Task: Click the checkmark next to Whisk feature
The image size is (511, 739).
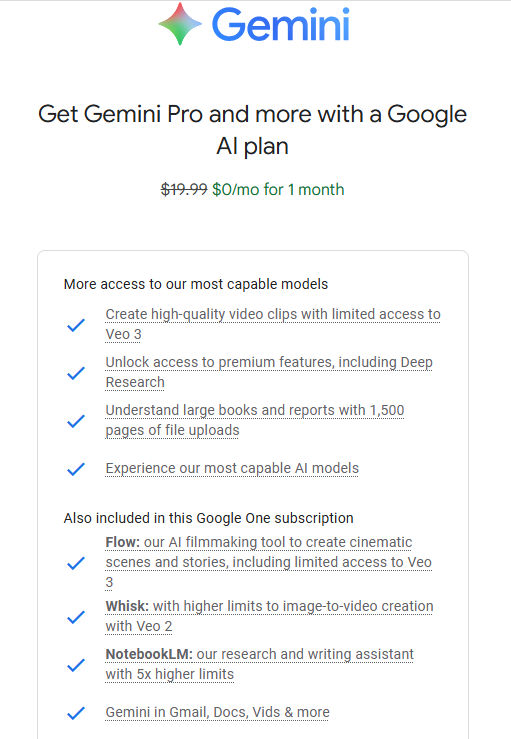Action: coord(76,617)
